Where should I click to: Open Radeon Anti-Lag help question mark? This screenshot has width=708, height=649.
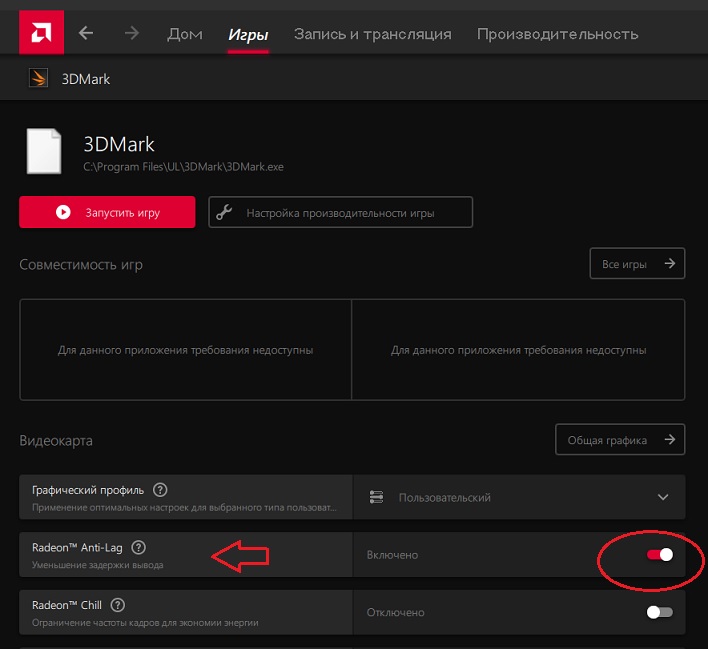point(138,547)
